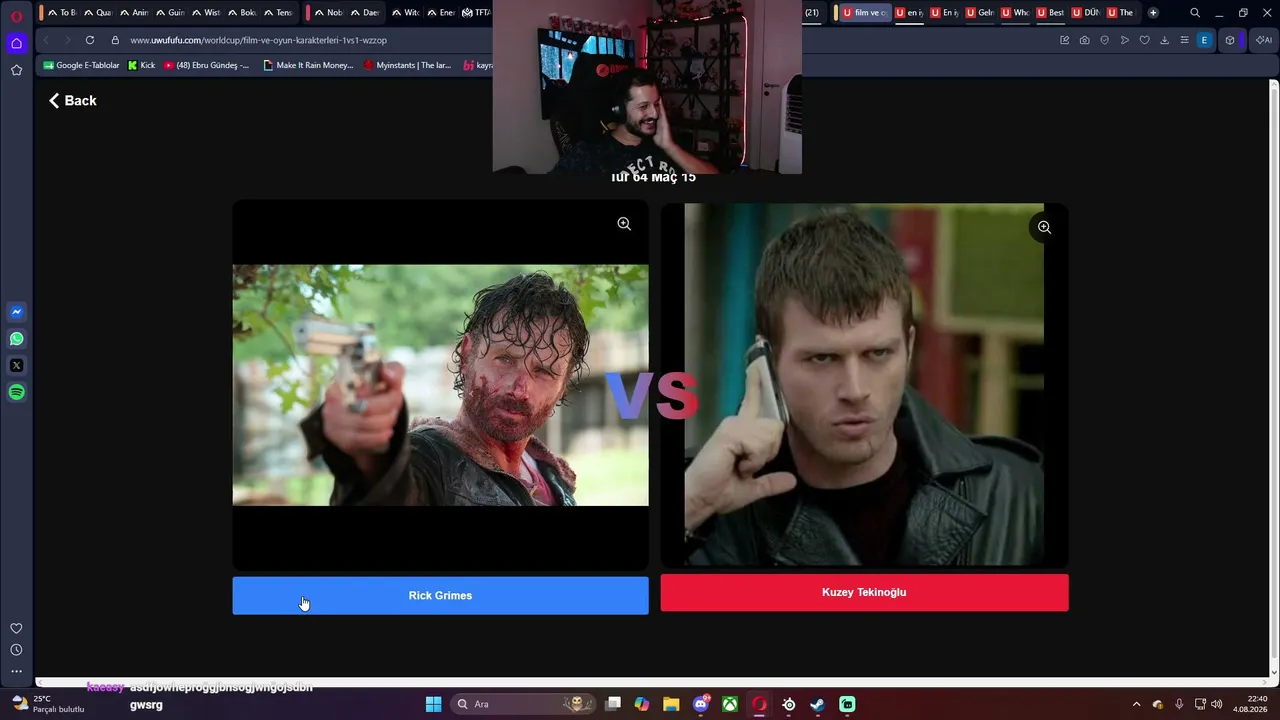Image resolution: width=1280 pixels, height=720 pixels.
Task: Open the ad blocker shield icon
Action: click(x=1105, y=40)
